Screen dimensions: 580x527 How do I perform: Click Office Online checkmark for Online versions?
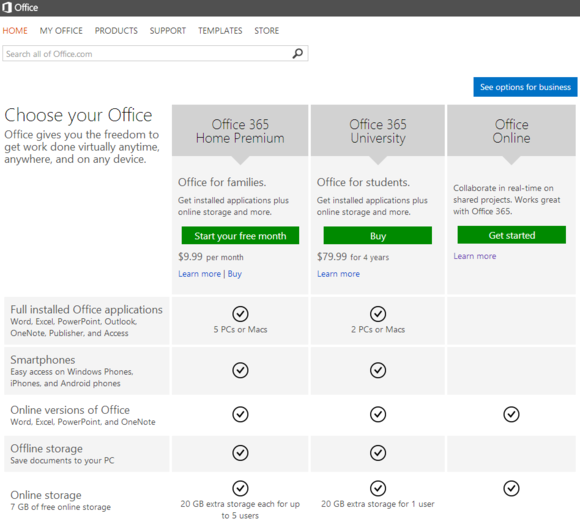click(x=511, y=414)
